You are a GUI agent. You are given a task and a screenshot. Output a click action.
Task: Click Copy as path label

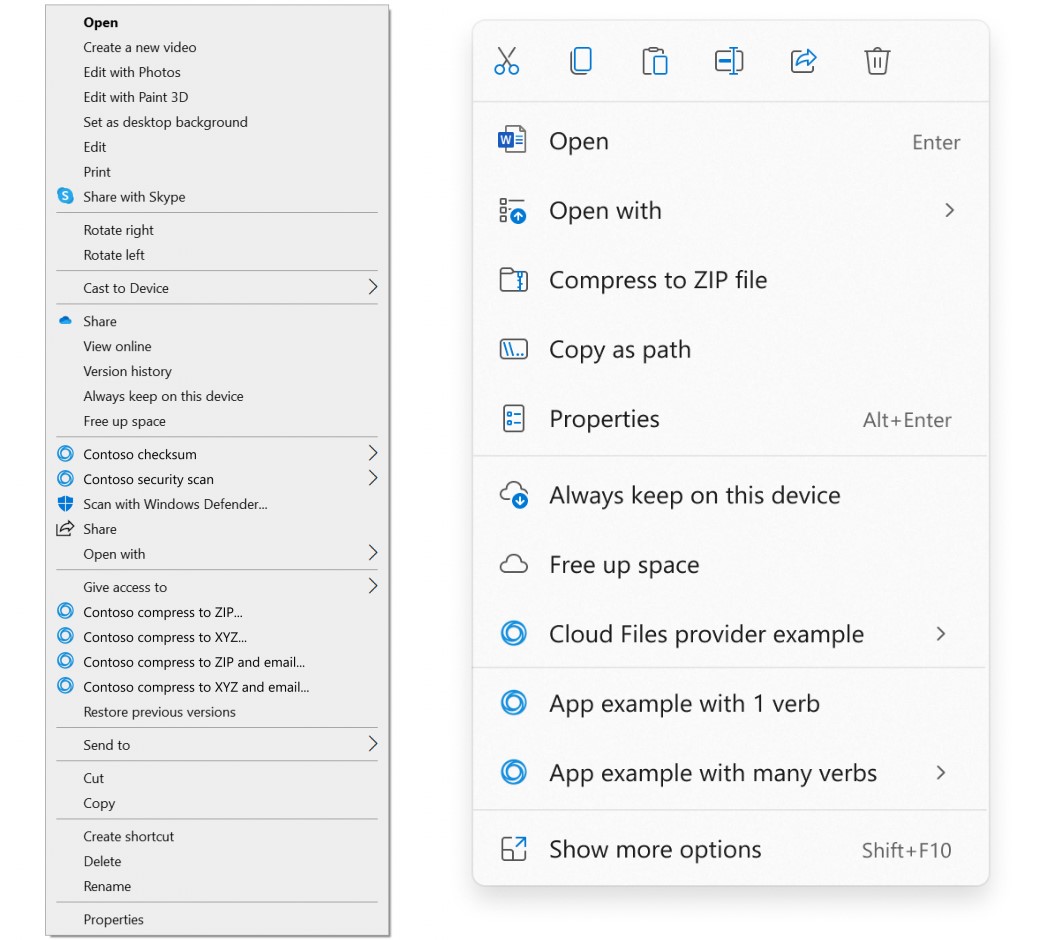pos(620,350)
